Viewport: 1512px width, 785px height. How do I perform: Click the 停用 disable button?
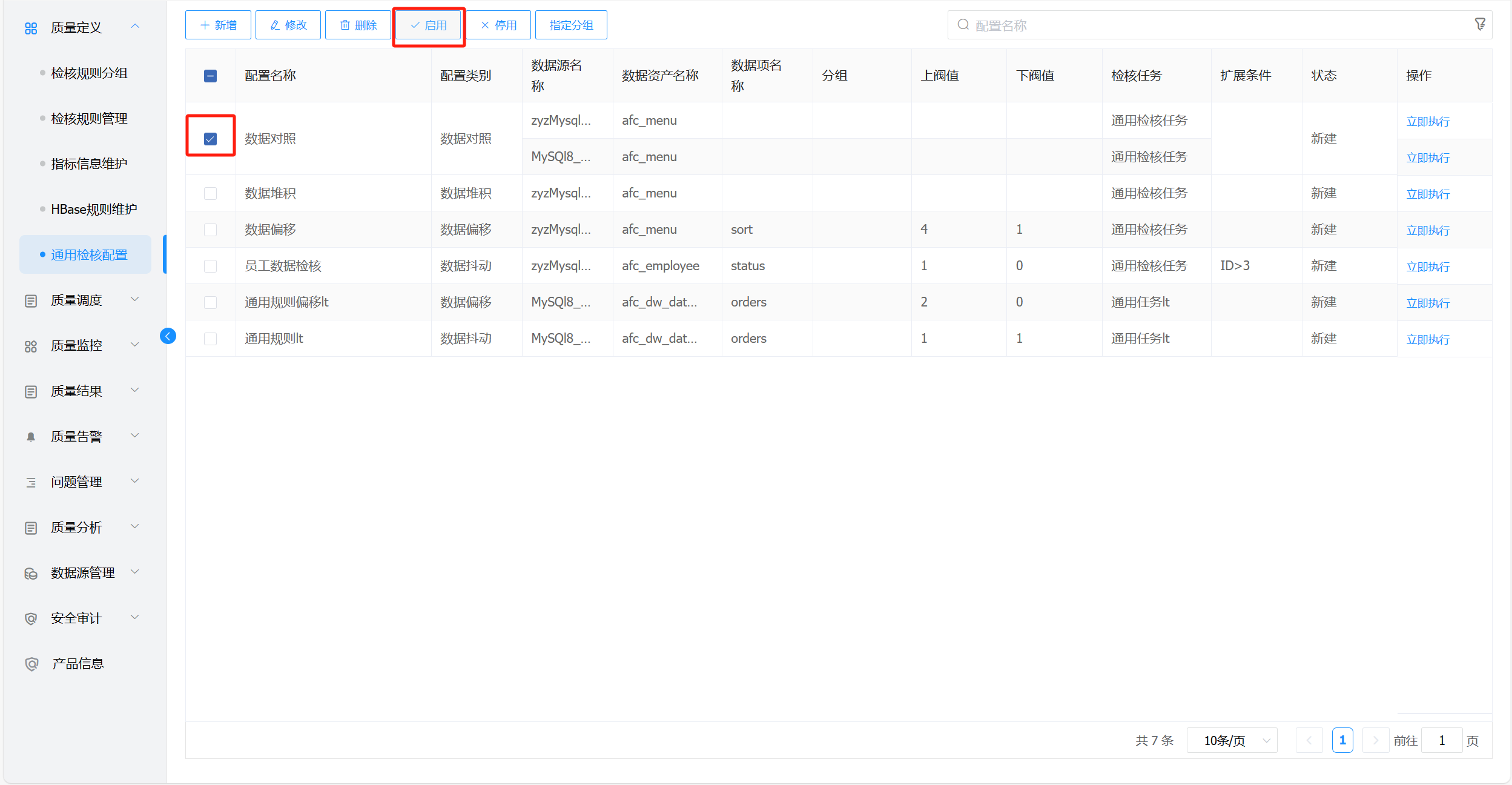click(x=499, y=25)
